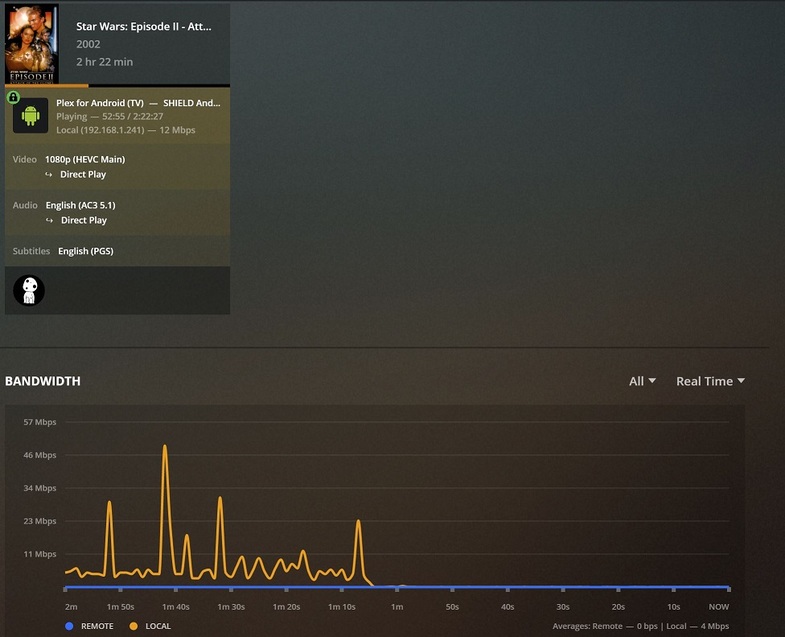Click the 10s time axis label
The height and width of the screenshot is (637, 785).
(674, 607)
